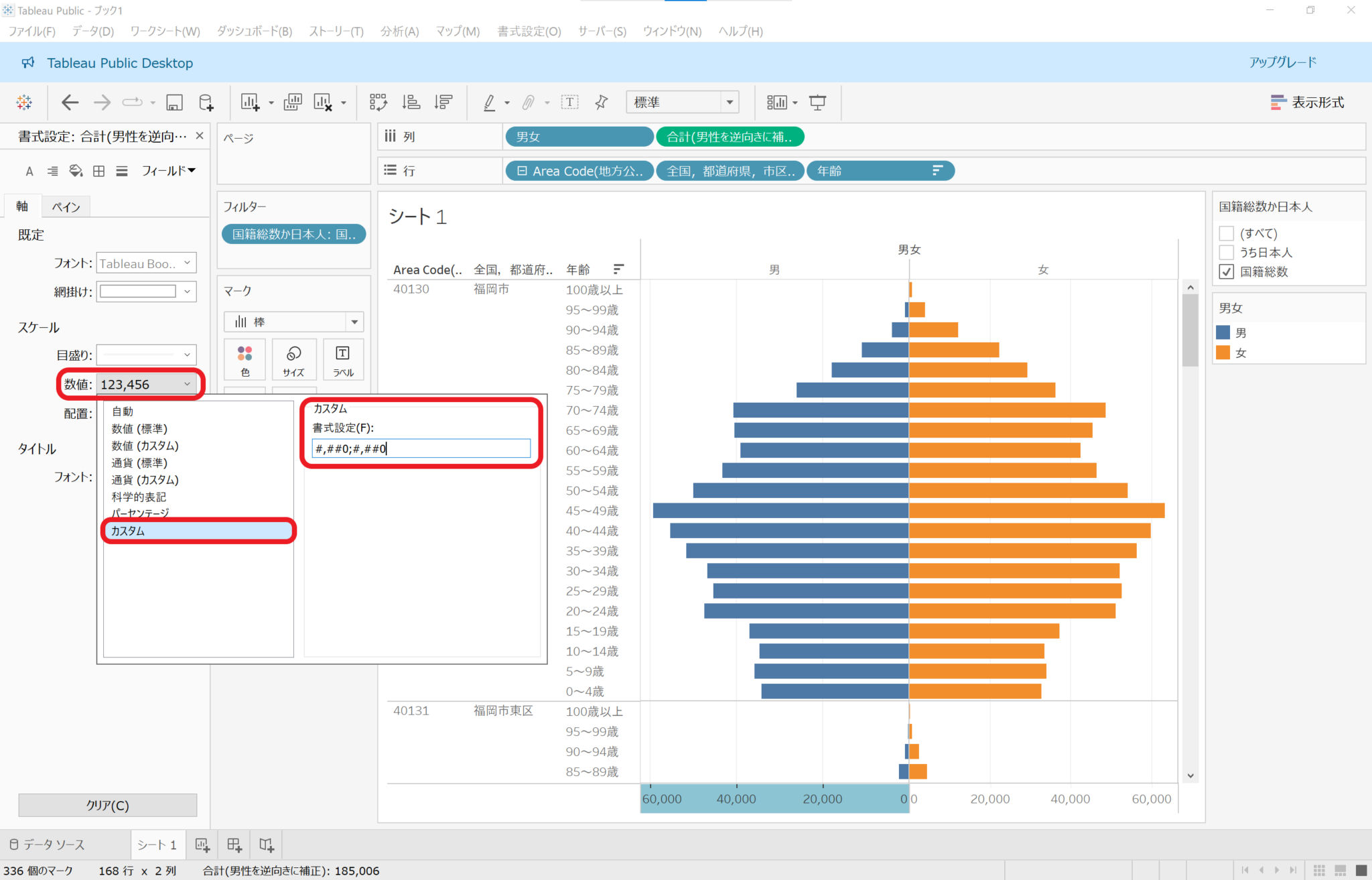Click the Show Mark Labels T icon
The height and width of the screenshot is (880, 1372).
(569, 102)
